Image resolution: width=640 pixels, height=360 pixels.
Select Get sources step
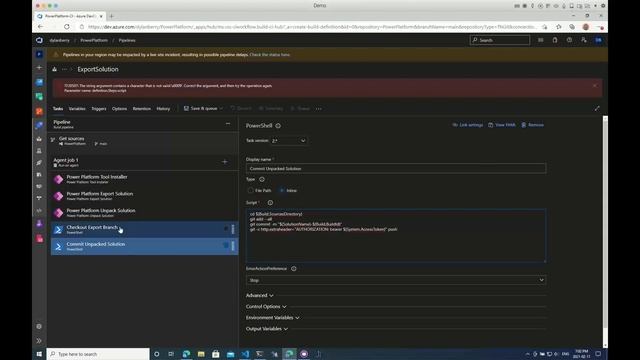pos(144,141)
